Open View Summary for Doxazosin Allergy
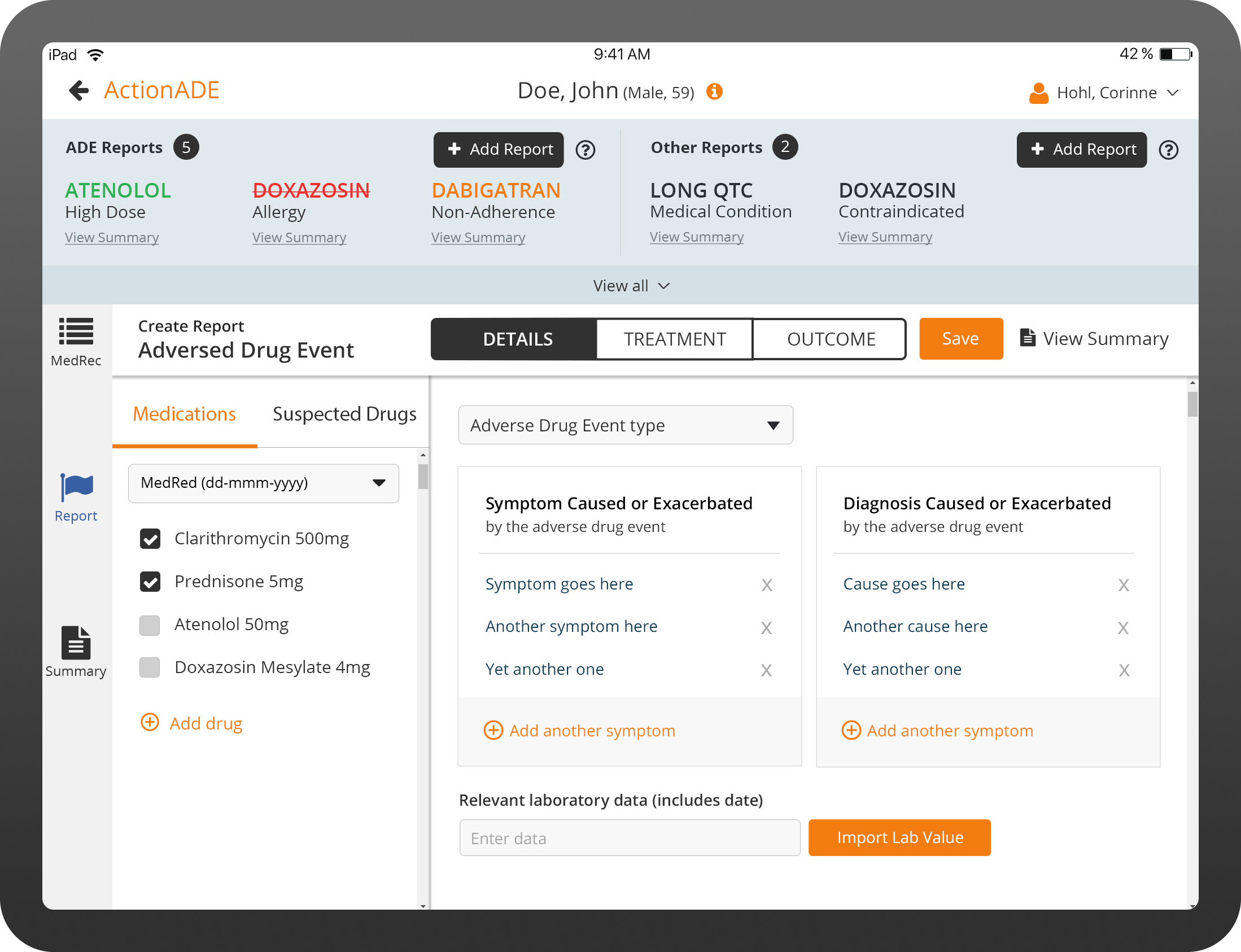Screen dimensions: 1241x952 299,237
